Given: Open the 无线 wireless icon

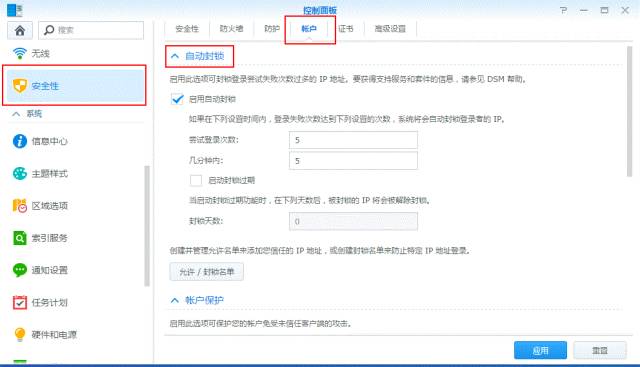Looking at the screenshot, I should point(19,53).
